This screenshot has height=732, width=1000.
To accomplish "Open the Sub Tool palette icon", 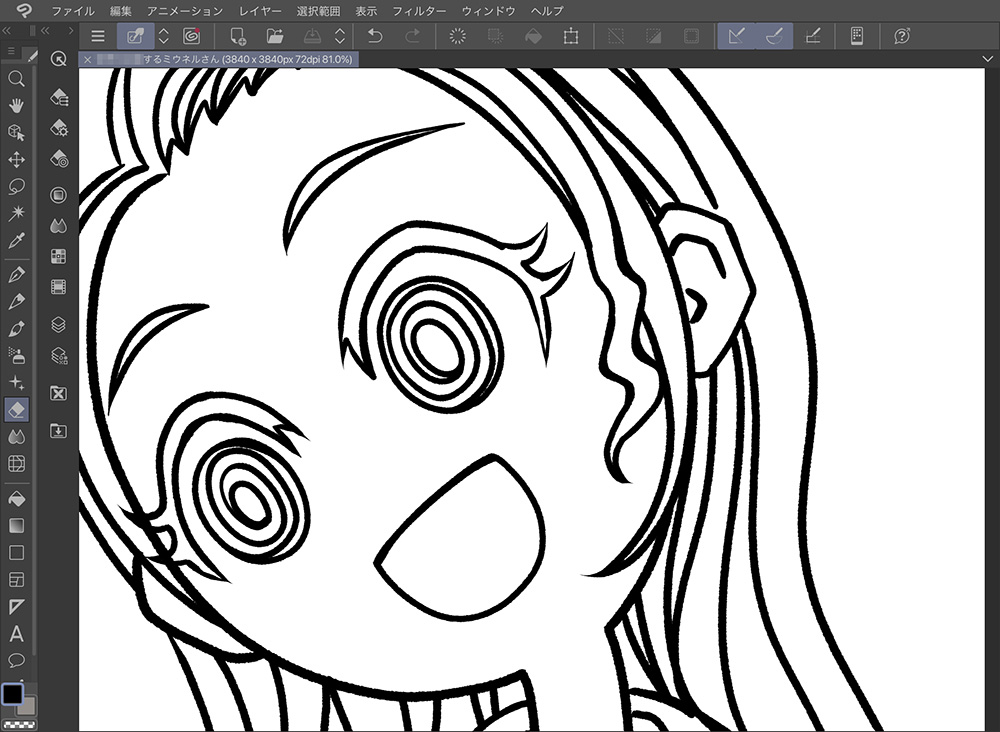I will click(59, 97).
